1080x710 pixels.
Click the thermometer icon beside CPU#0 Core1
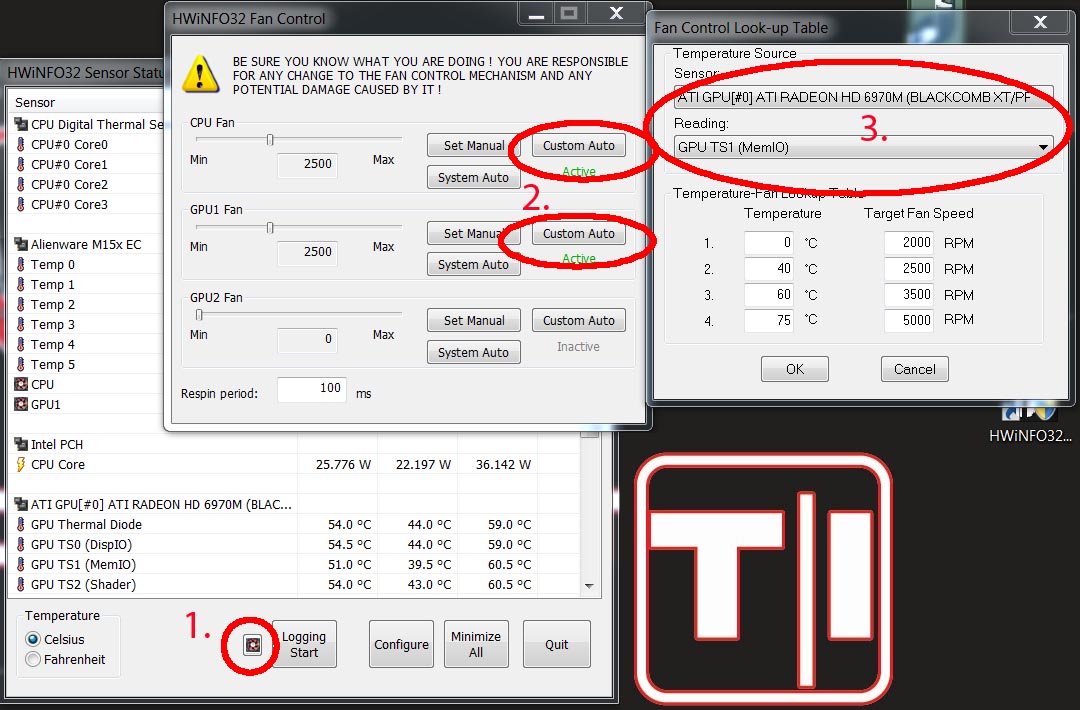(21, 165)
